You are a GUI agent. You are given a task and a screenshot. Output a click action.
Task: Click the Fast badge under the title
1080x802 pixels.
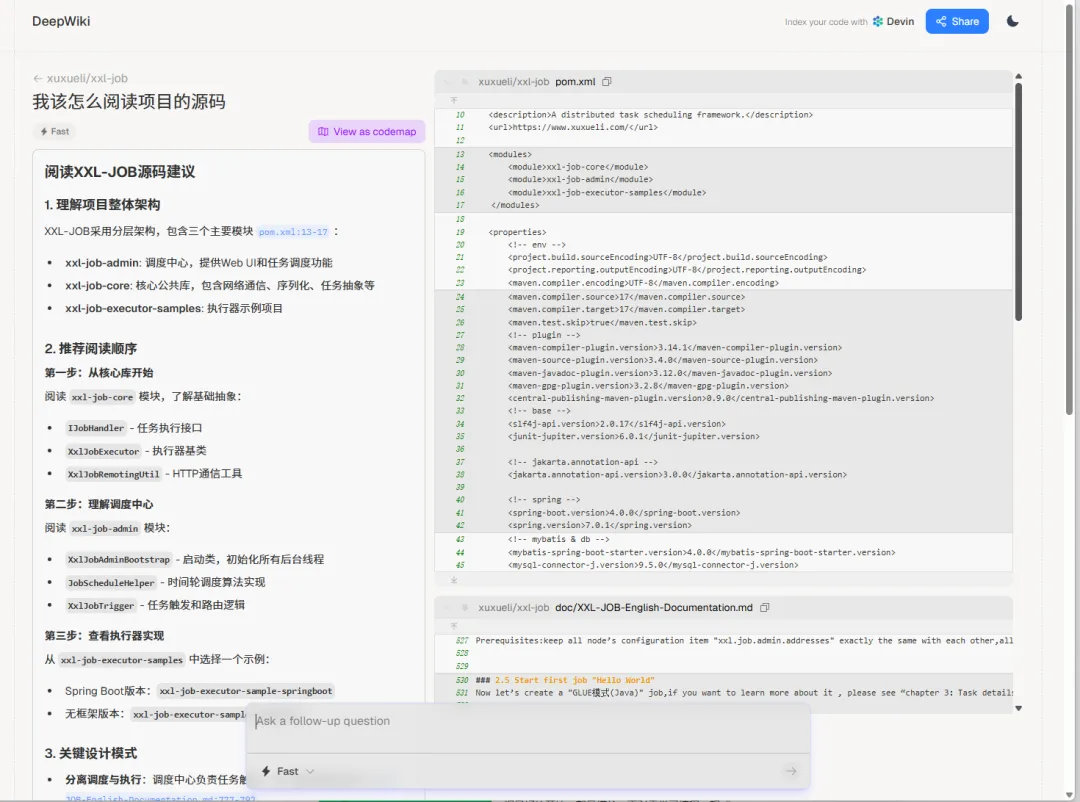tap(54, 132)
